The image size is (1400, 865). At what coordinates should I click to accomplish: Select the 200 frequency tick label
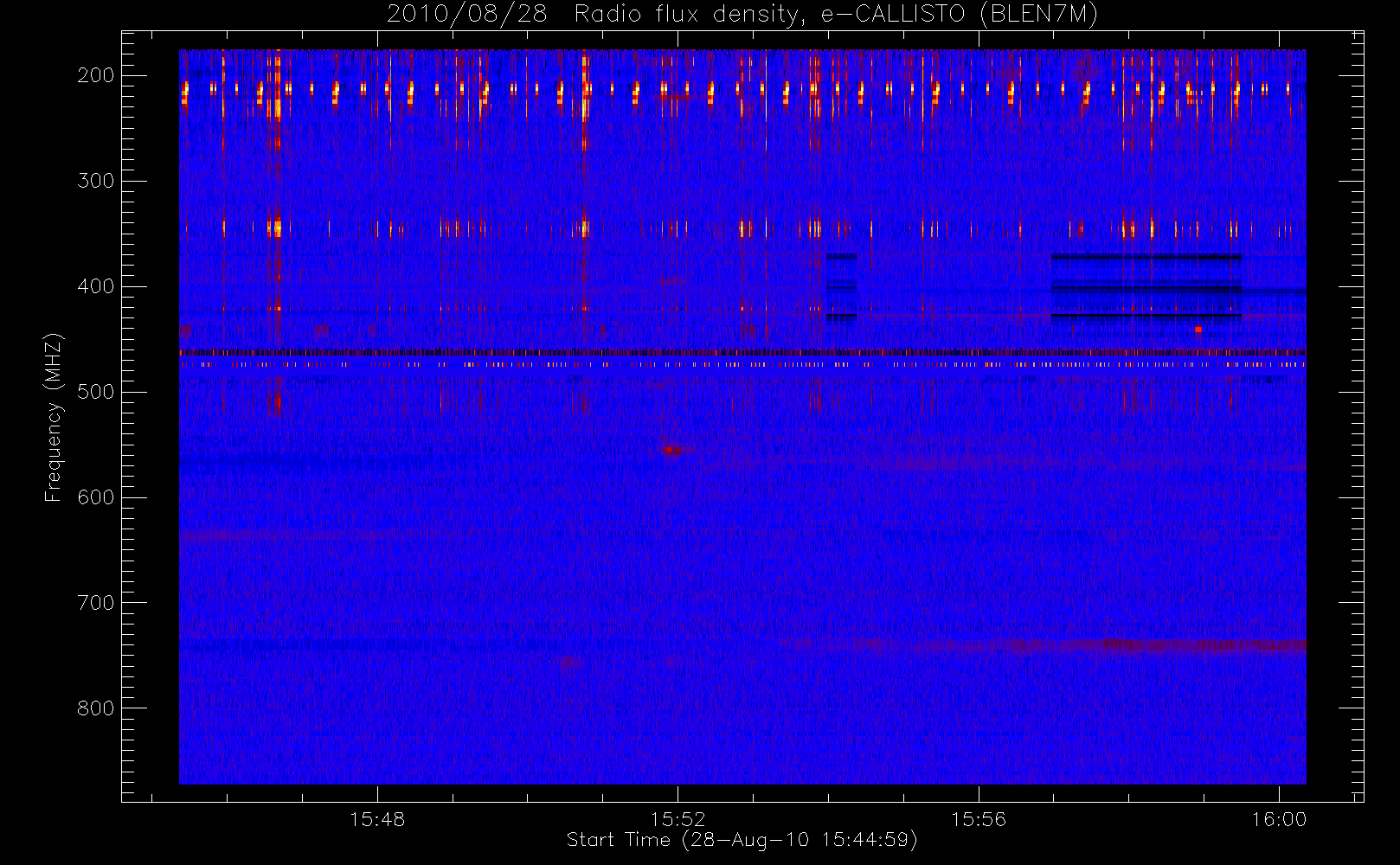point(95,75)
